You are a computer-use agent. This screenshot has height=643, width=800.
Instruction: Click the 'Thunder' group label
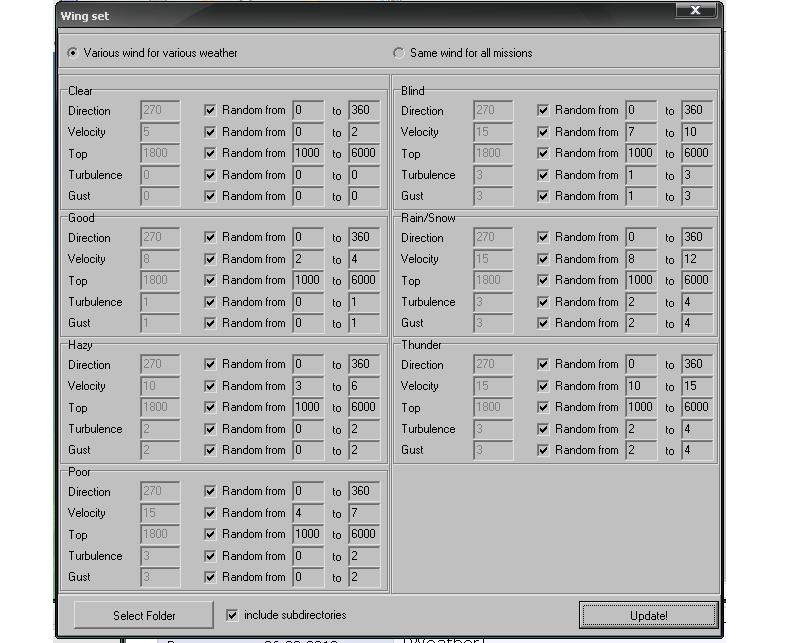(421, 345)
